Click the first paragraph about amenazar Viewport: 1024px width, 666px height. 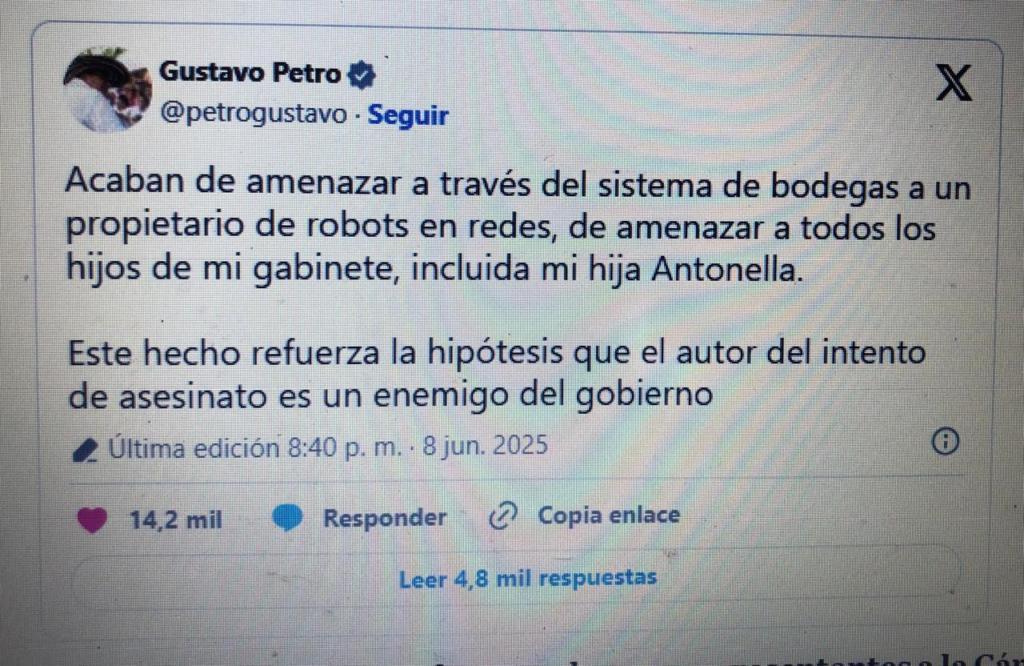[519, 227]
